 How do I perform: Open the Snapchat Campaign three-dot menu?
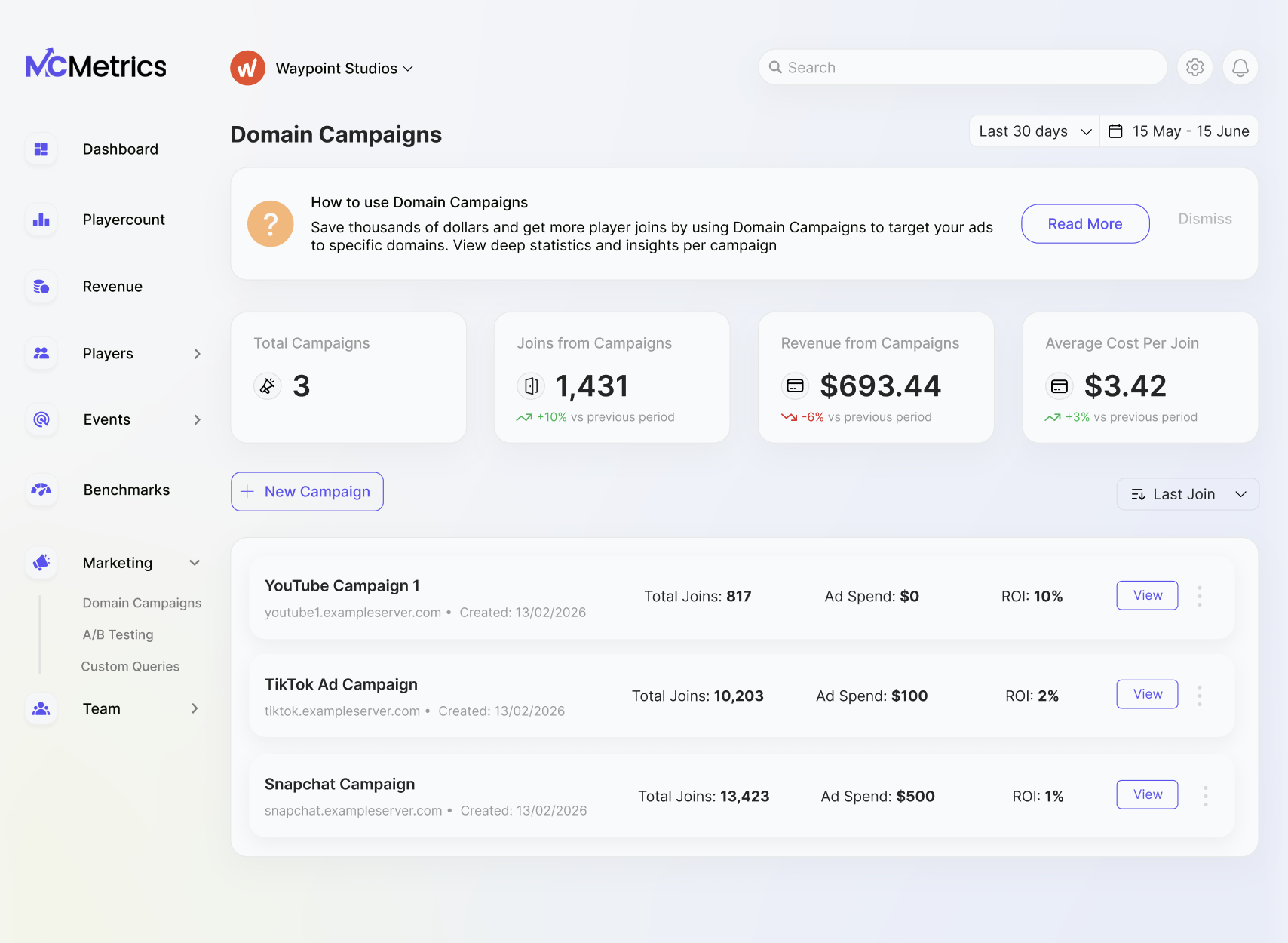(x=1206, y=796)
